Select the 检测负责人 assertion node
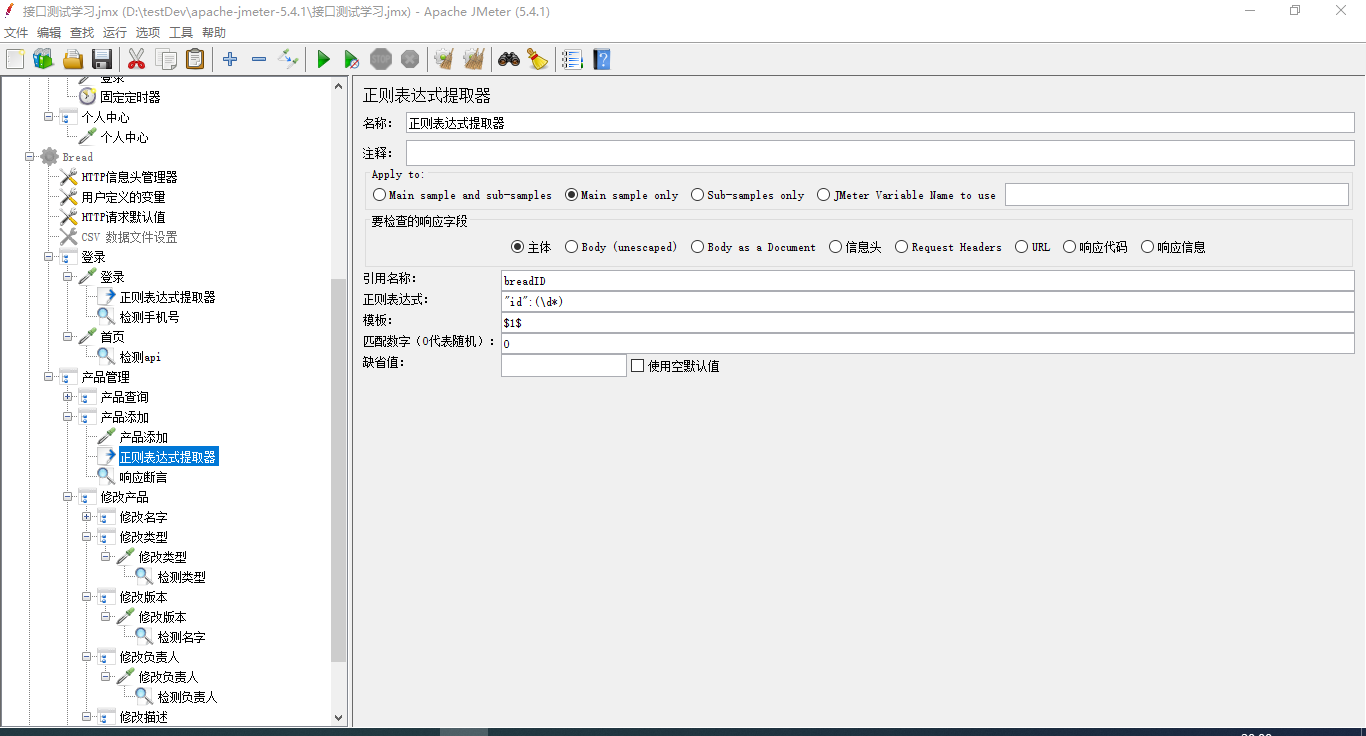The height and width of the screenshot is (736, 1366). click(x=187, y=697)
